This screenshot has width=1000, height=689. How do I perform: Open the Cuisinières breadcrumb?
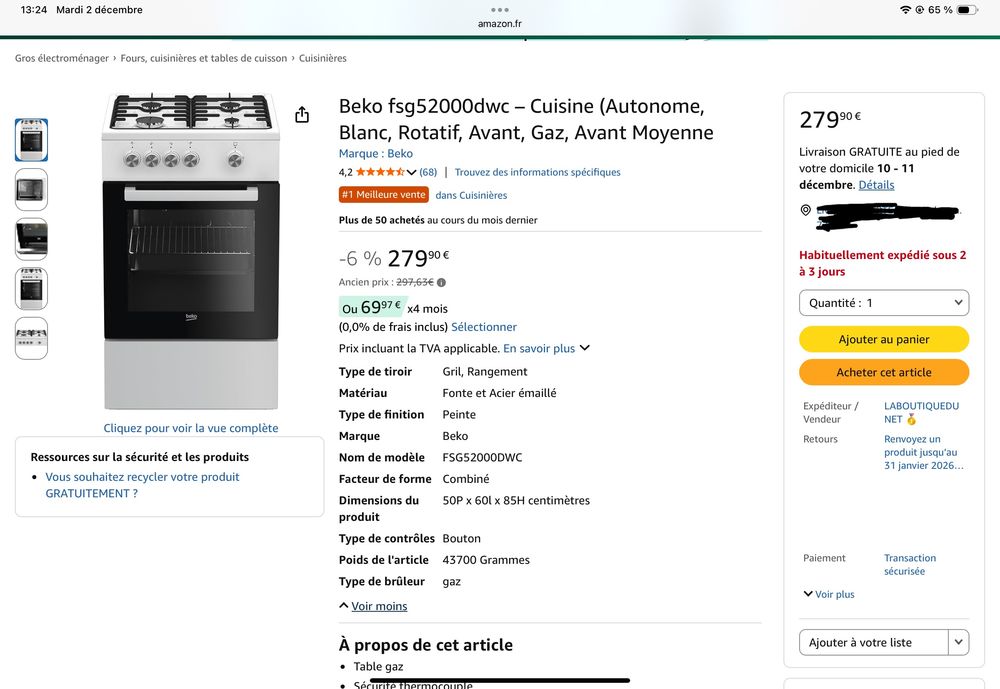click(323, 58)
